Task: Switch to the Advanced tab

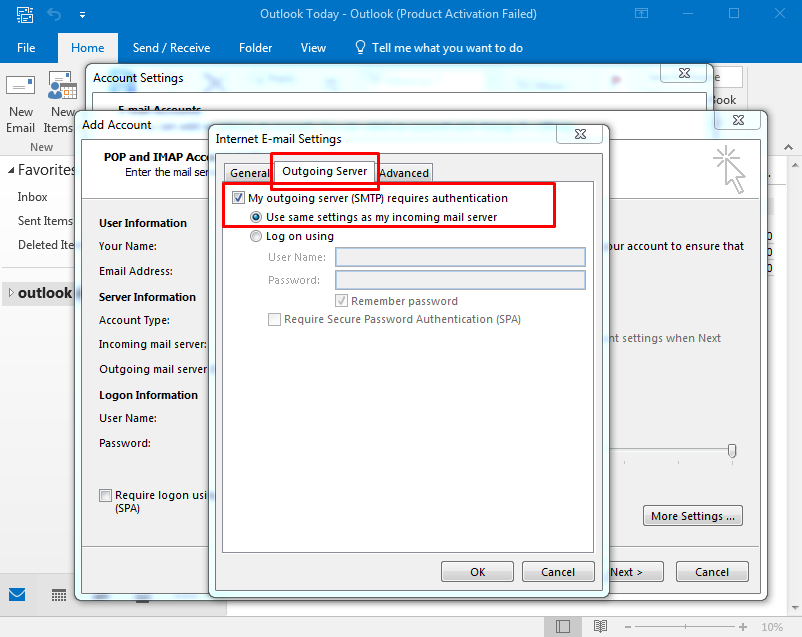Action: (404, 173)
